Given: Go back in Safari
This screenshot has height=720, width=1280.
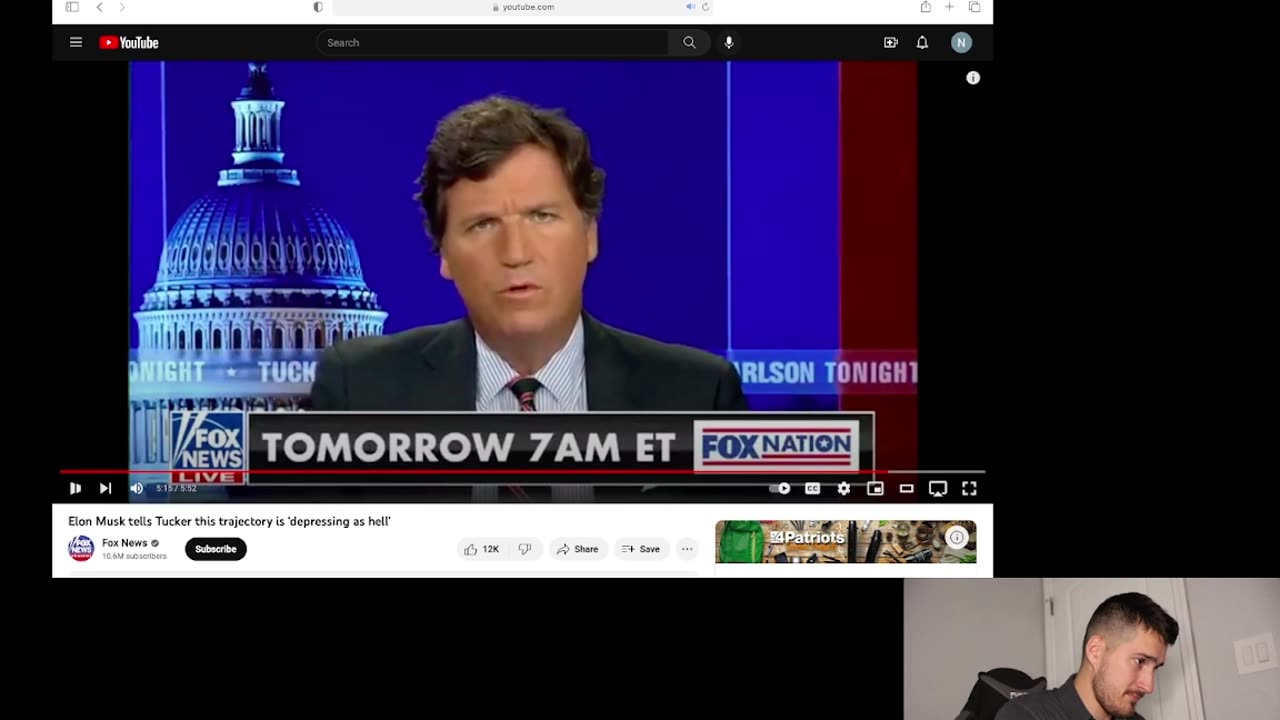Looking at the screenshot, I should coord(99,7).
